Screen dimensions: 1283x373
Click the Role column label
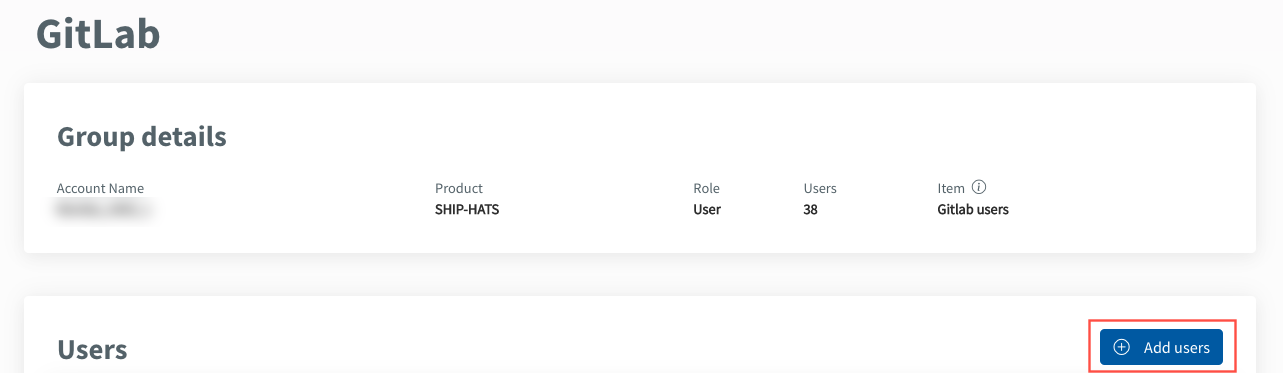pos(706,188)
